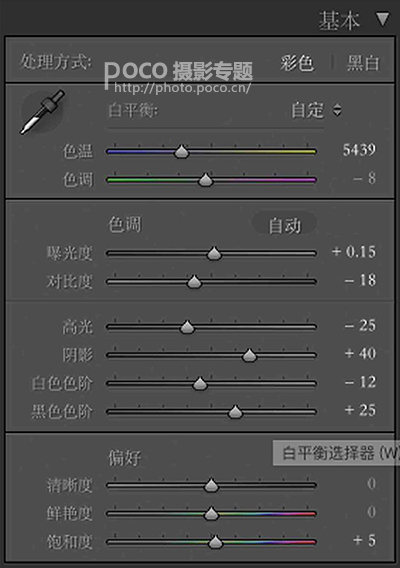The height and width of the screenshot is (568, 400).
Task: Select the 曝光度 value field +0.15
Action: [354, 252]
